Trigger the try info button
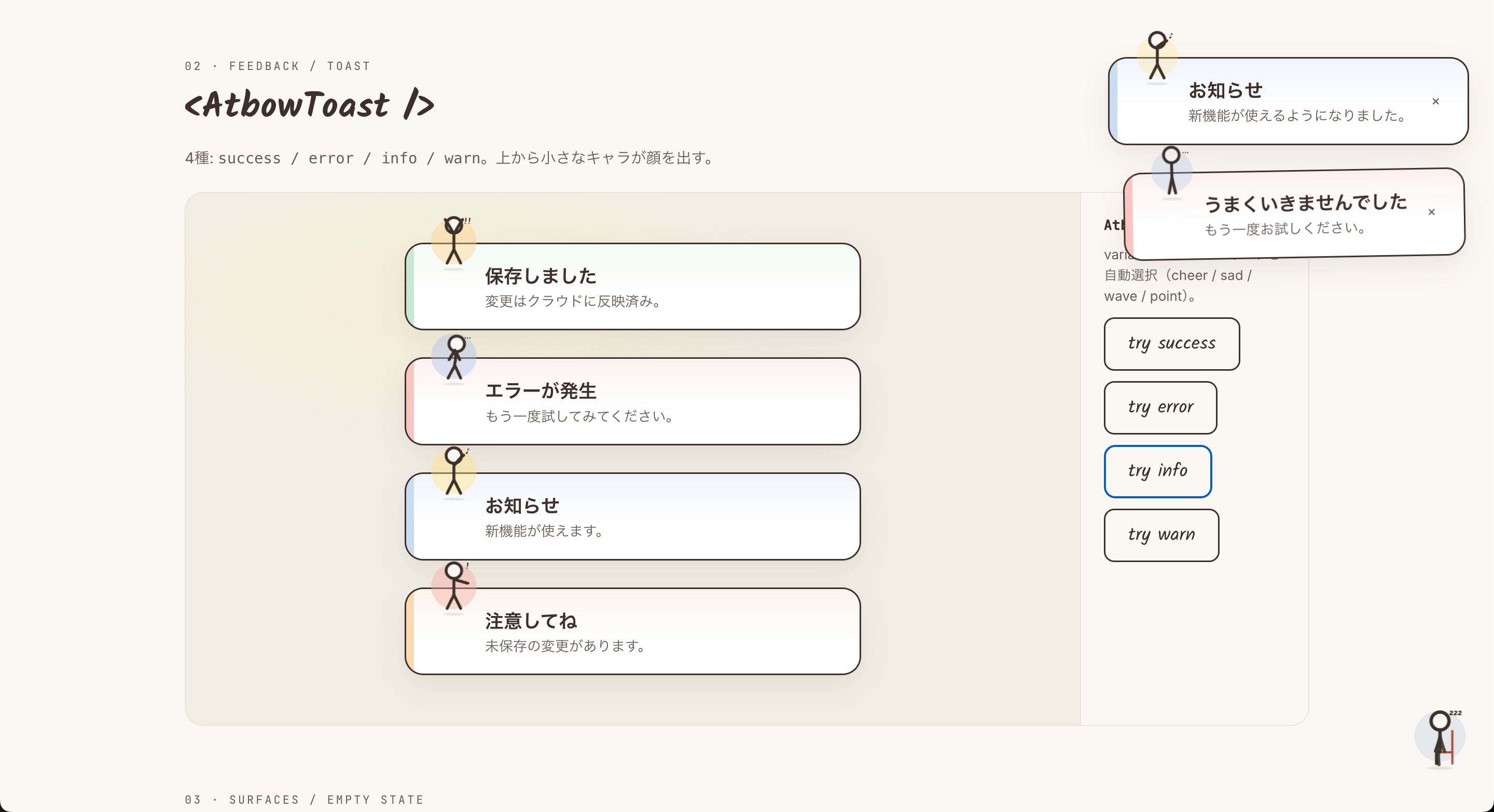The height and width of the screenshot is (812, 1494). coord(1158,471)
